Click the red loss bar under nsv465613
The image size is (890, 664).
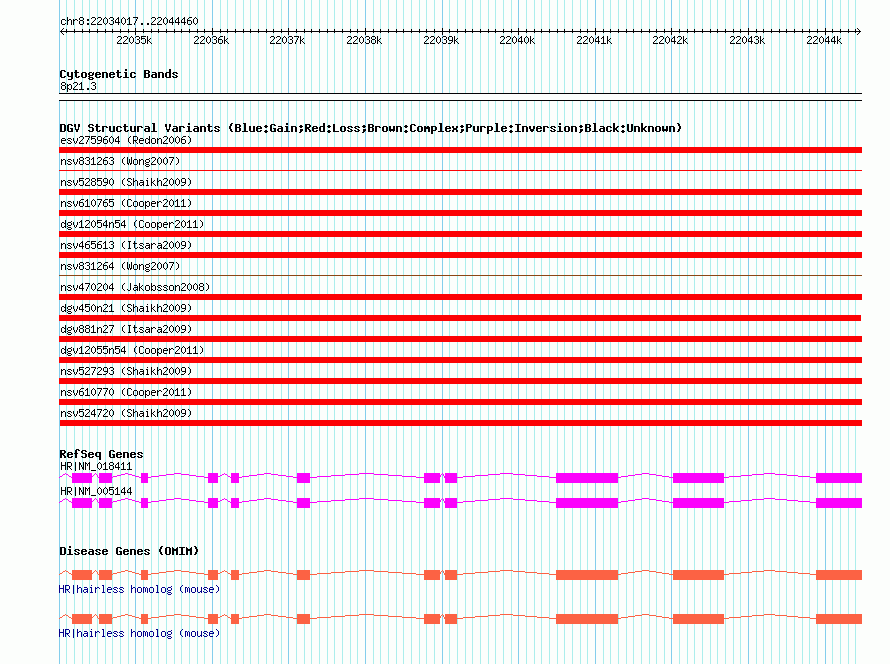click(x=460, y=255)
